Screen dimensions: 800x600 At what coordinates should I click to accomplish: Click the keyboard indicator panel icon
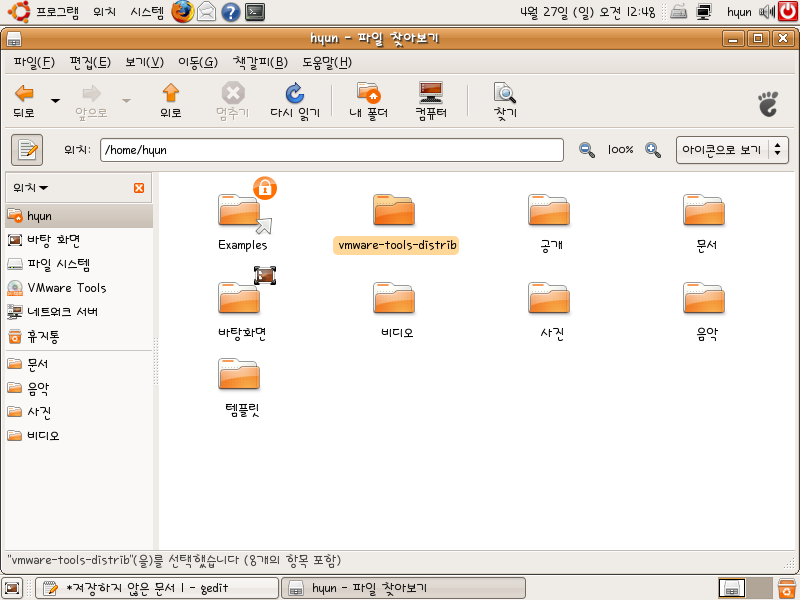point(678,12)
